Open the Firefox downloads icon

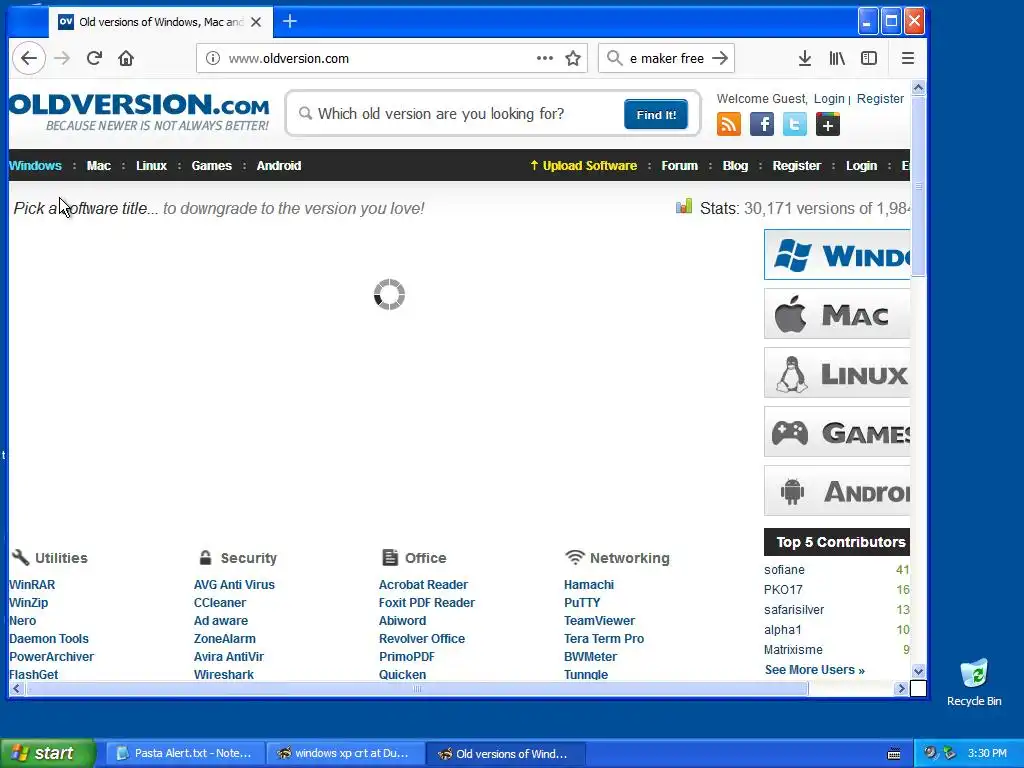(x=805, y=58)
